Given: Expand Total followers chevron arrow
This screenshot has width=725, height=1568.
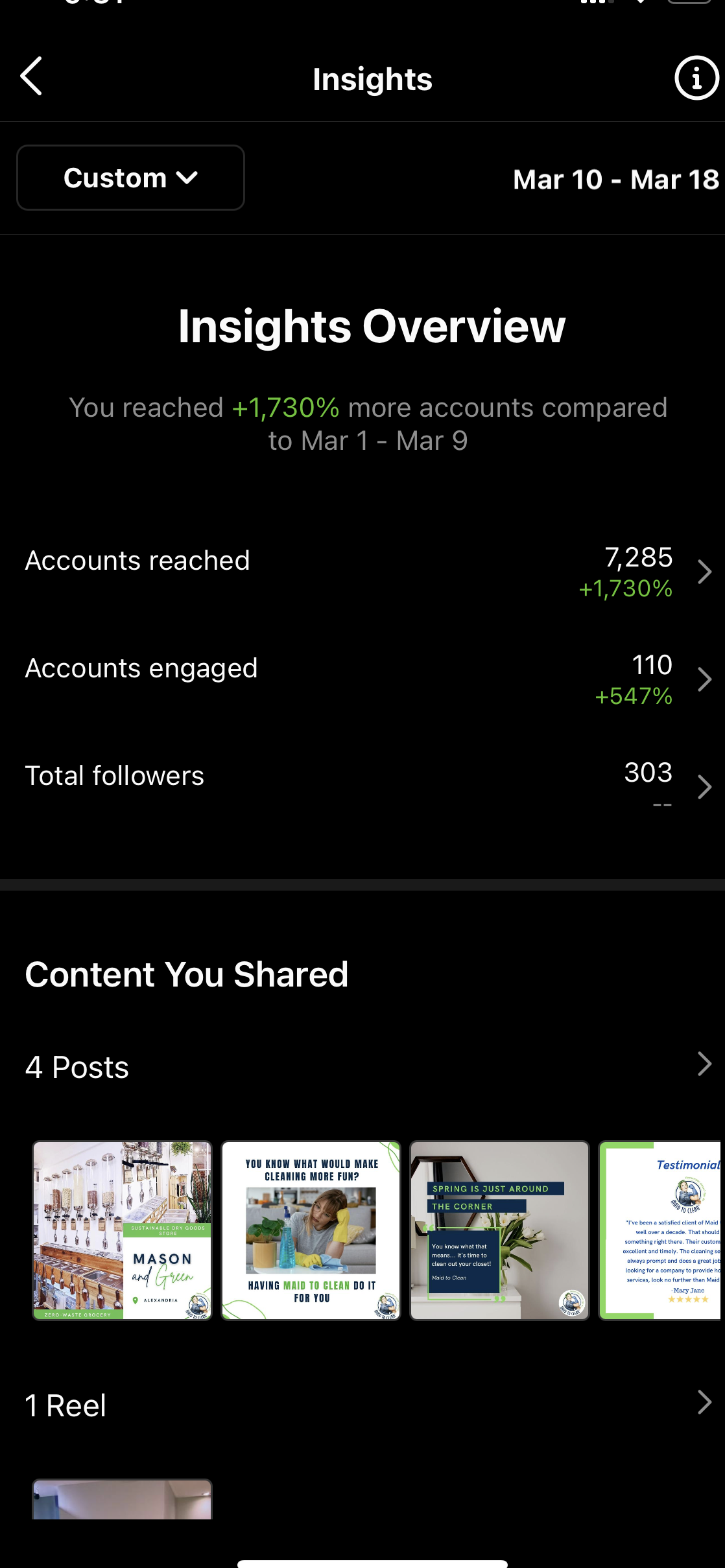Looking at the screenshot, I should [704, 787].
